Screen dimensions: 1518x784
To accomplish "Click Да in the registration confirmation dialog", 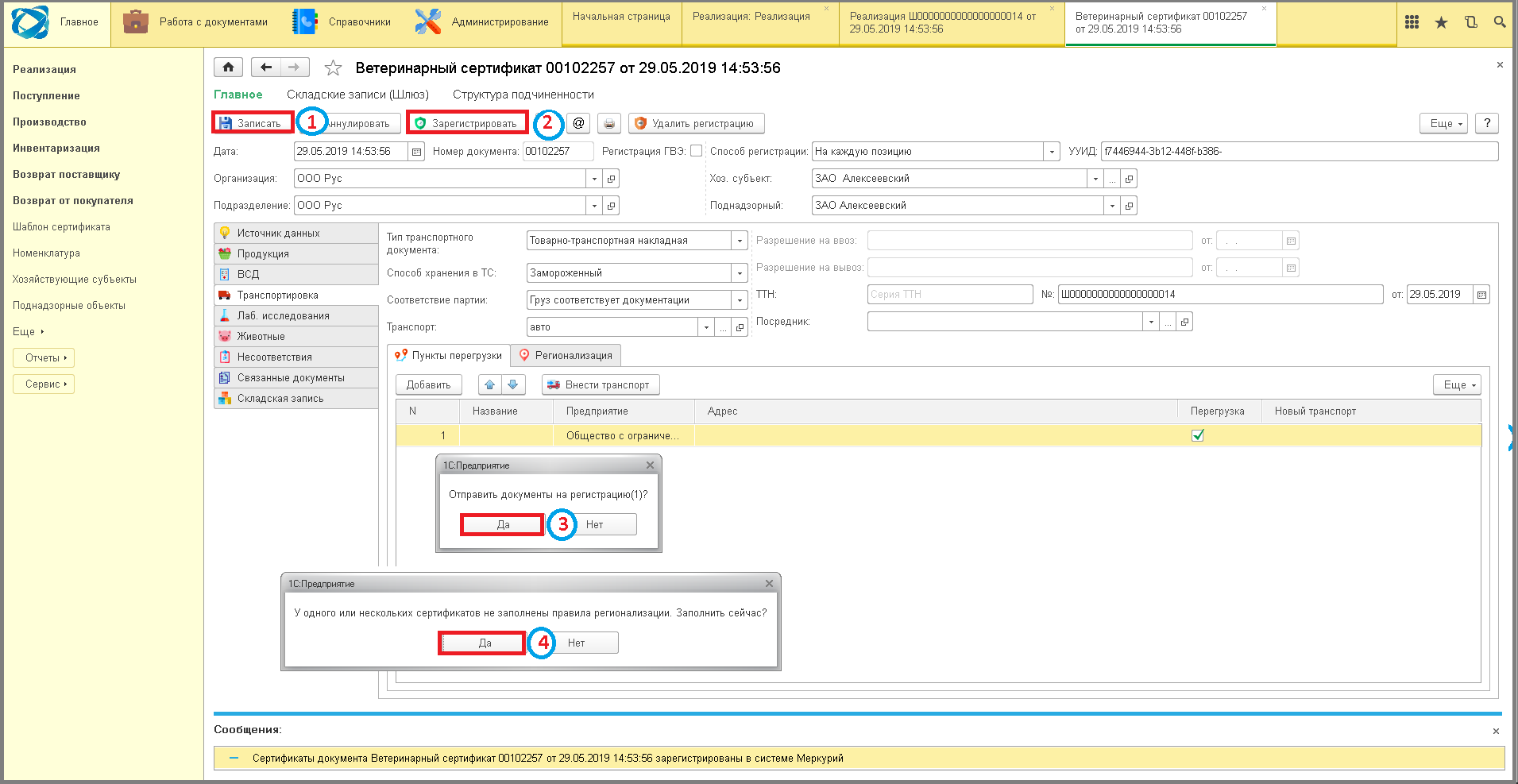I will [503, 524].
